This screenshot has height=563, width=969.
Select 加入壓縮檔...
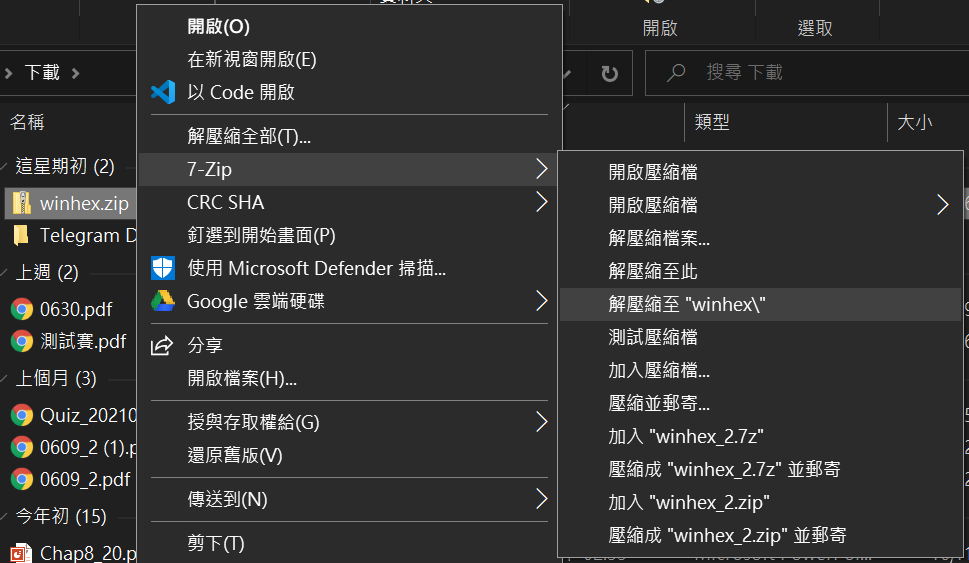(761, 370)
